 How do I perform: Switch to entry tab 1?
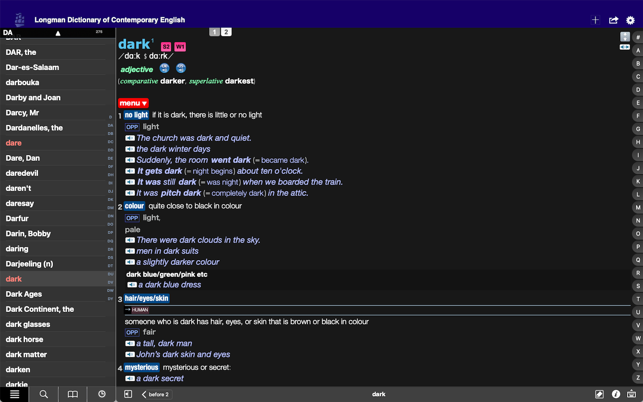pyautogui.click(x=214, y=32)
